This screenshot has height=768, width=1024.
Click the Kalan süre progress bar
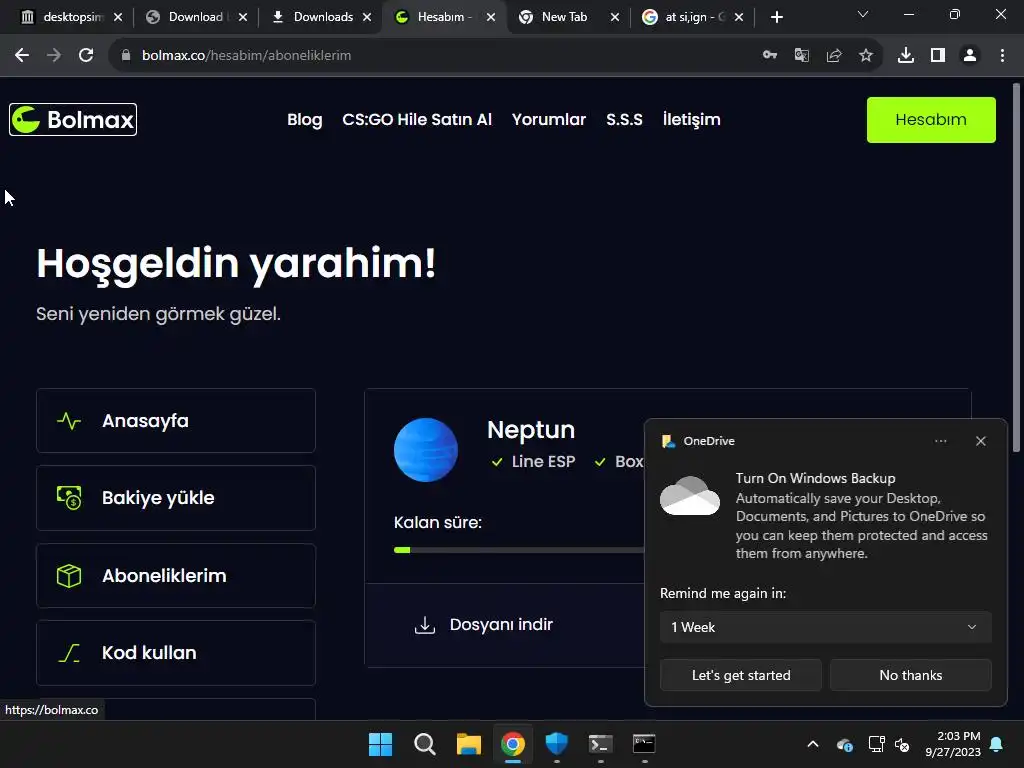[519, 550]
